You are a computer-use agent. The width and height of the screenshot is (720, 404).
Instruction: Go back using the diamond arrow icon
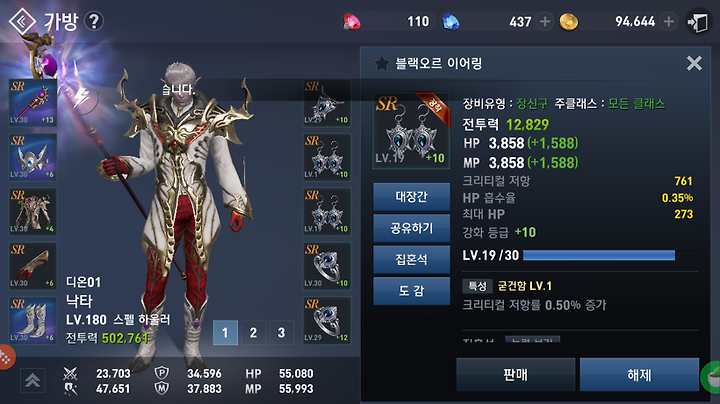coord(22,21)
